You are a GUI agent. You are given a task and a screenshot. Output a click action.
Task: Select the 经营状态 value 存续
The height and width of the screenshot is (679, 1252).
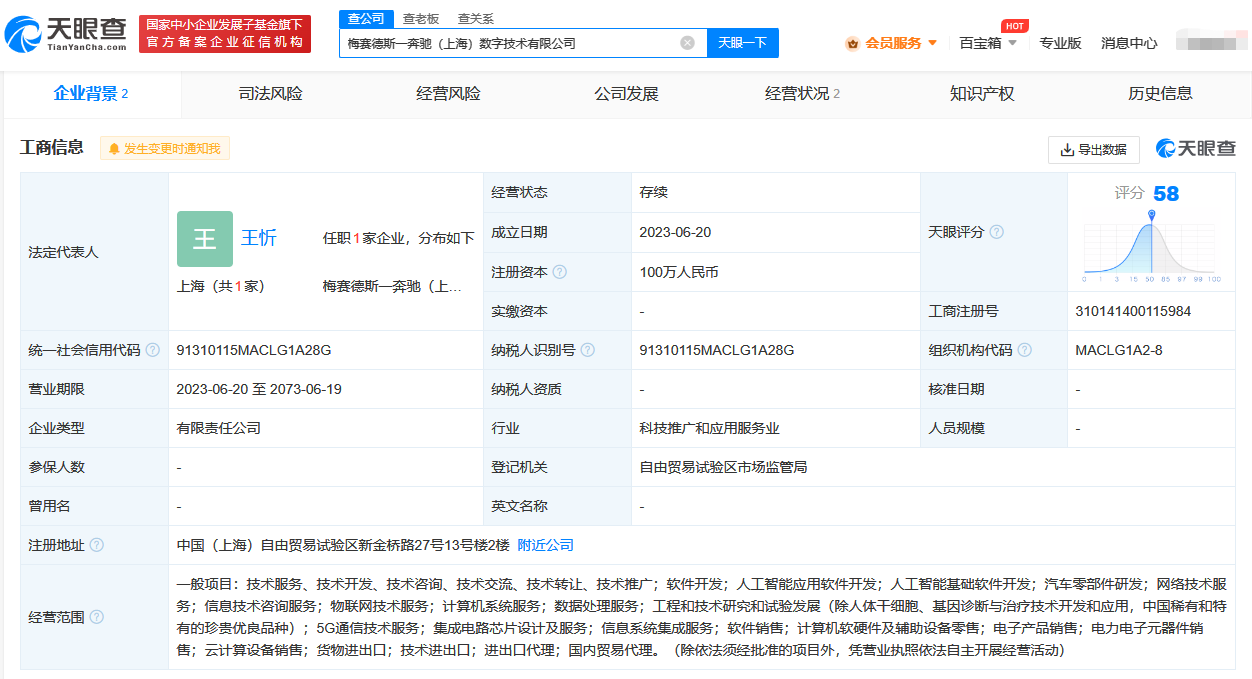[x=654, y=192]
